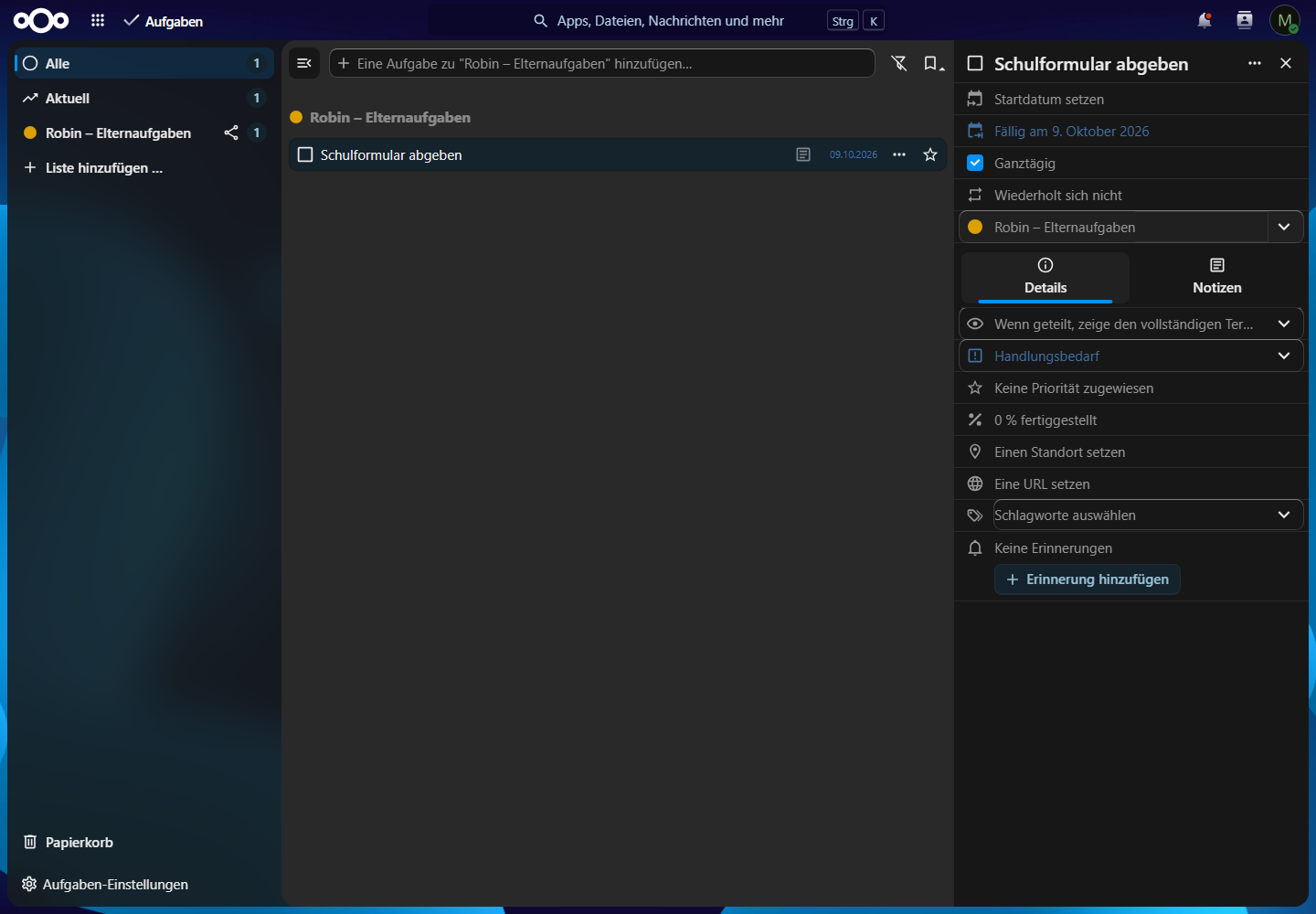The image size is (1316, 914).
Task: Click Startdatum setzen
Action: tap(1131, 99)
